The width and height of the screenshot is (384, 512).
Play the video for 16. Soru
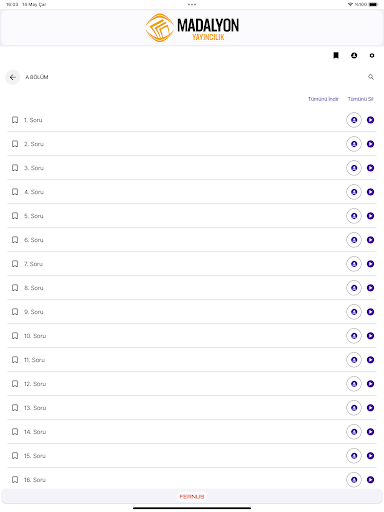click(370, 480)
